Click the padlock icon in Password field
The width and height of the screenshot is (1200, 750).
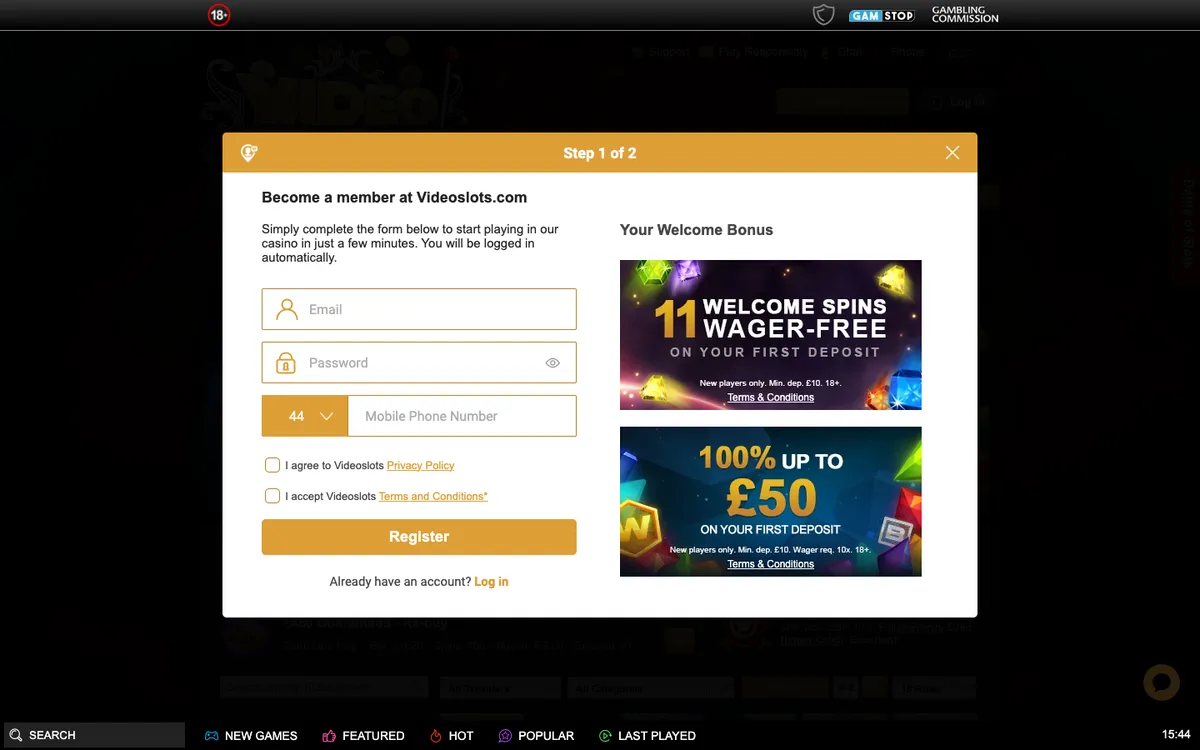coord(286,362)
